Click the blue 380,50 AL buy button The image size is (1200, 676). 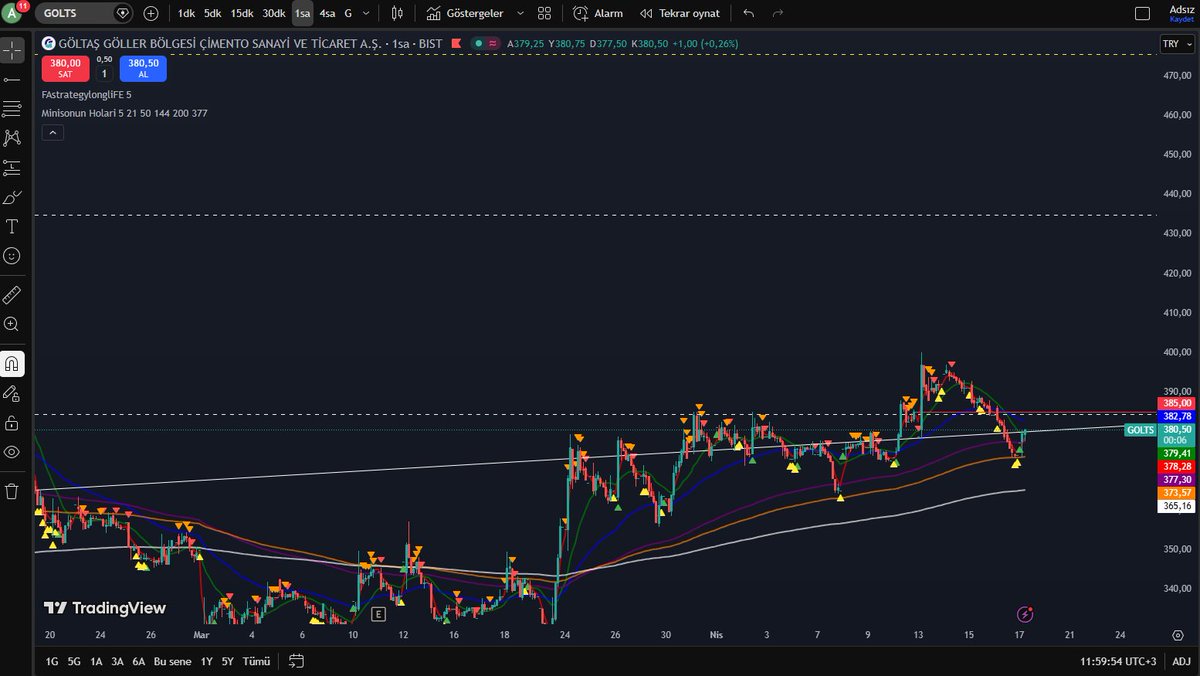click(x=143, y=68)
